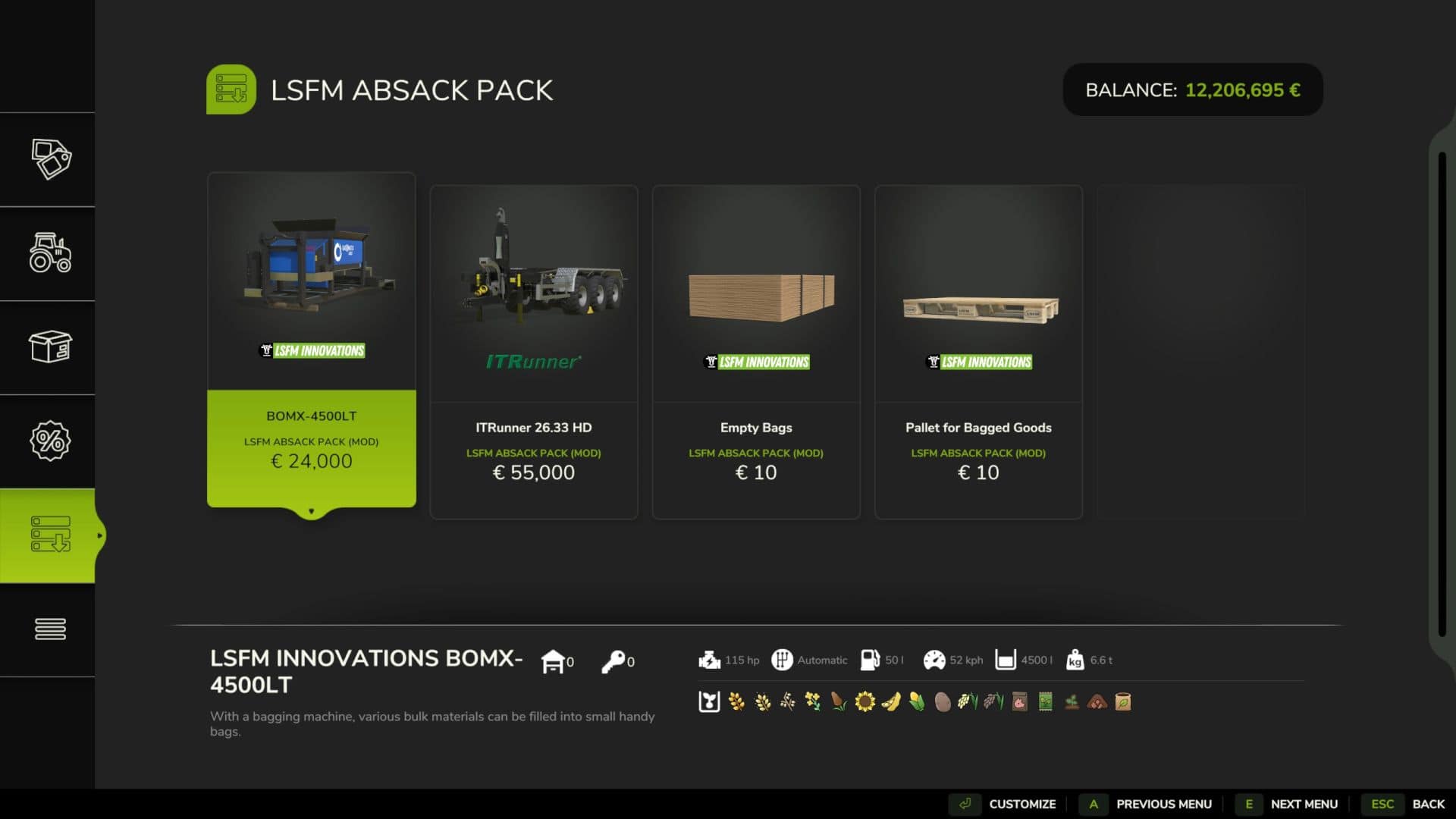Click the owned garage count icon

pos(553,661)
